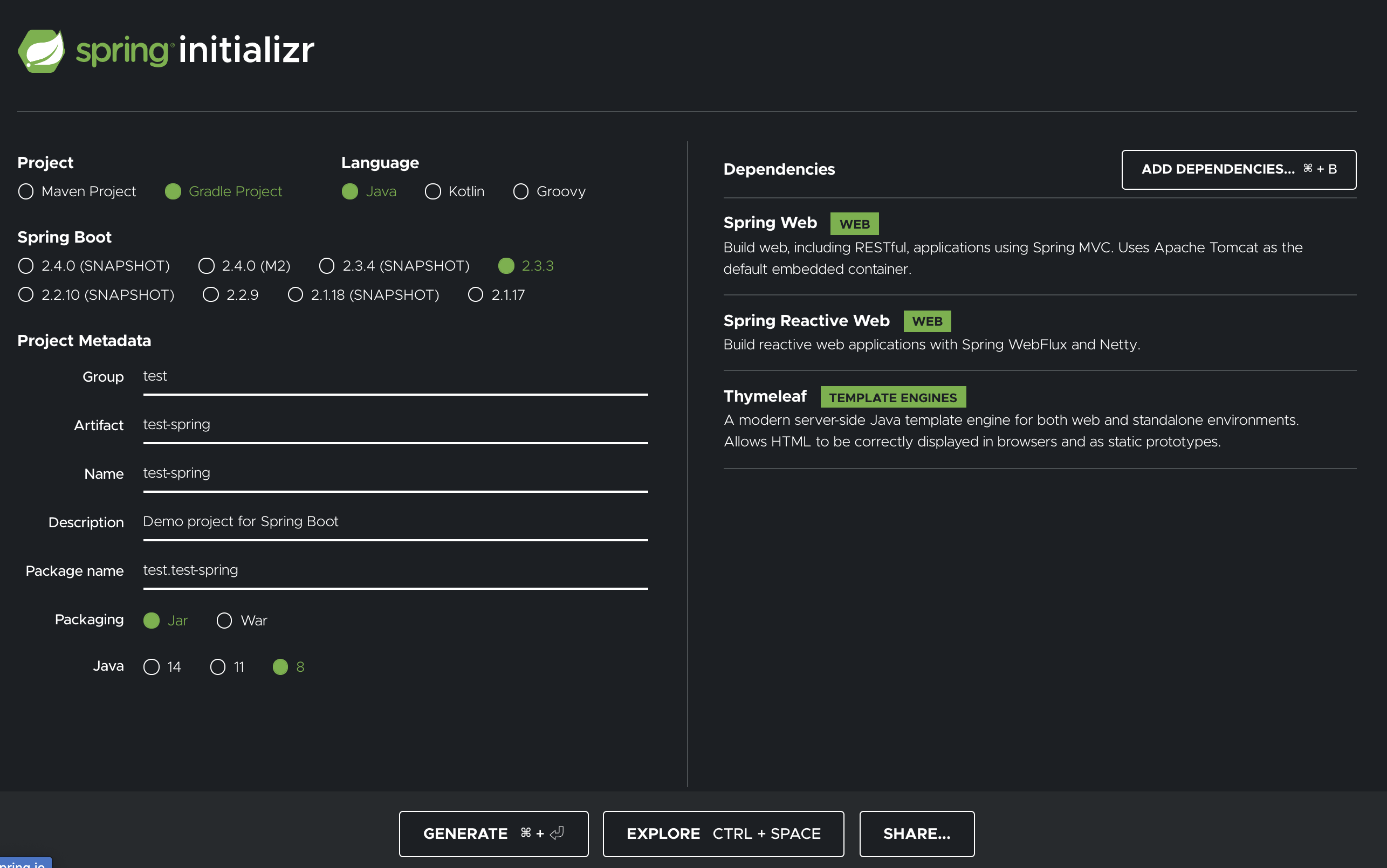1387x868 pixels.
Task: Click the Thymeleaf dependency entry
Action: pyautogui.click(x=765, y=396)
